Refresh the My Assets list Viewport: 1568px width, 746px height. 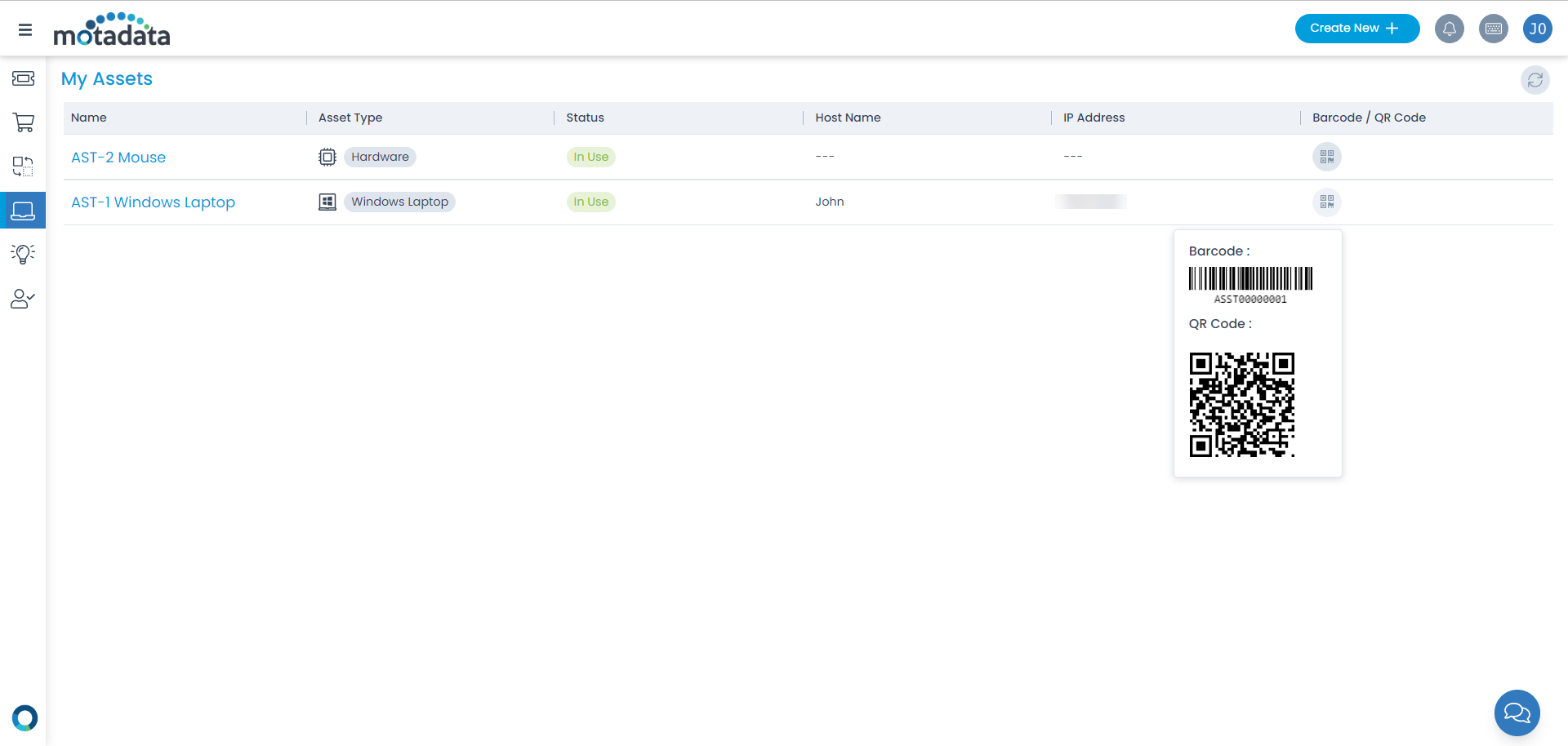[x=1535, y=80]
